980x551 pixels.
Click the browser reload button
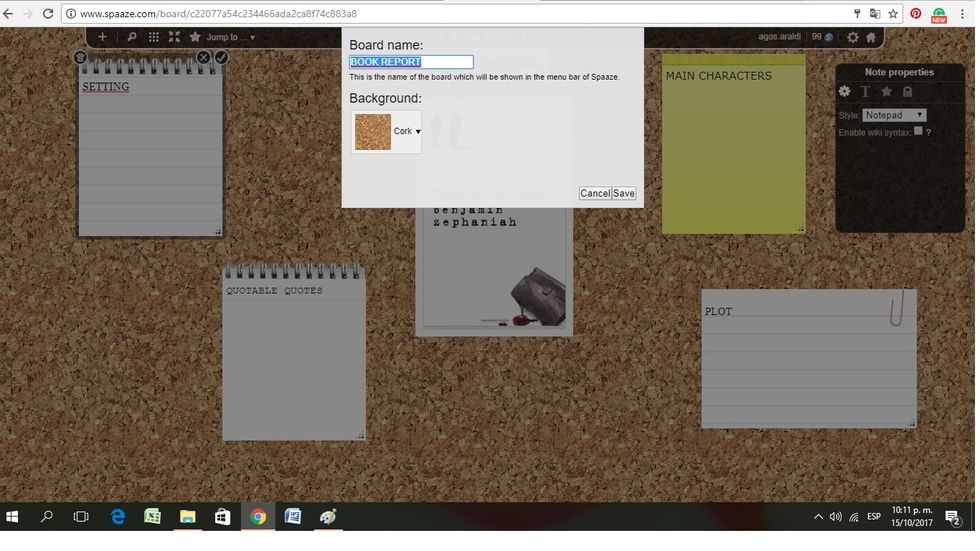(x=48, y=13)
